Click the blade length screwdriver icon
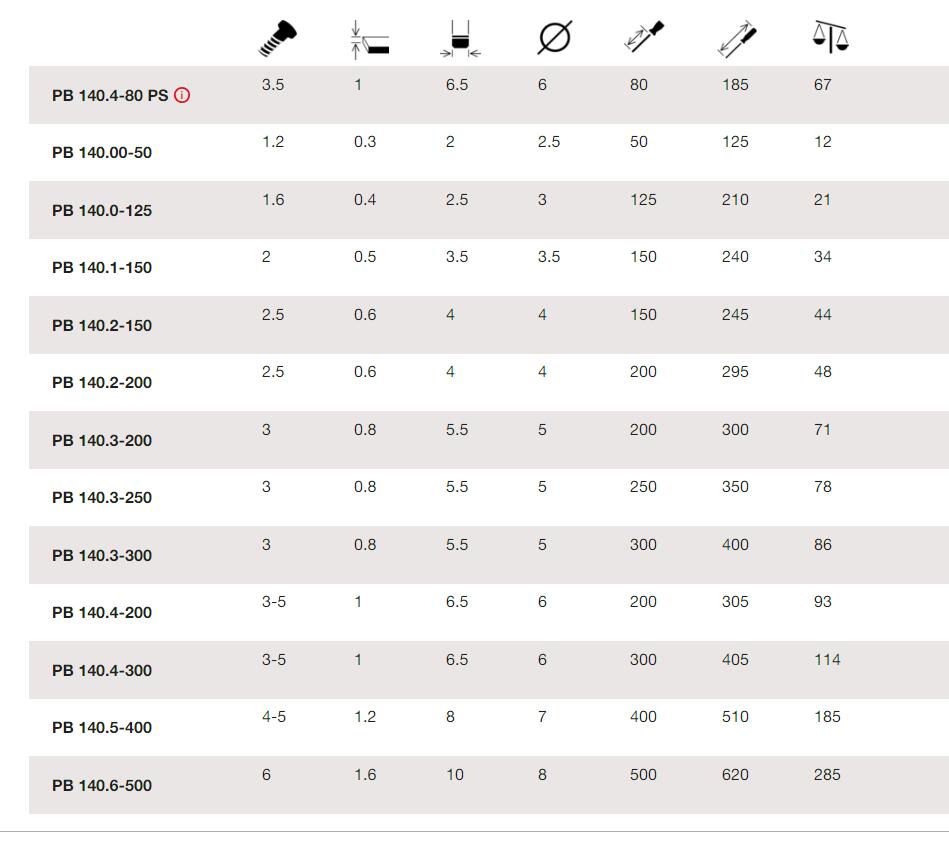Screen dimensions: 949x843 [644, 36]
